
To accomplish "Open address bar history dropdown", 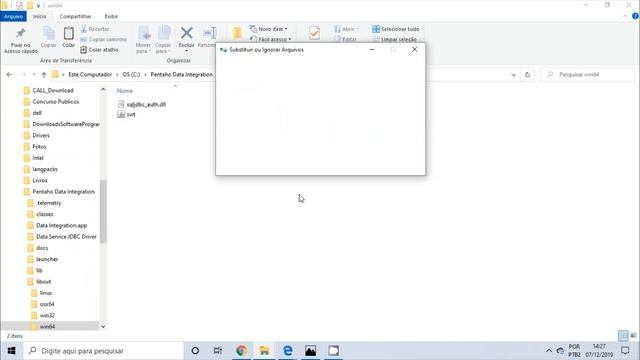I will click(x=513, y=75).
